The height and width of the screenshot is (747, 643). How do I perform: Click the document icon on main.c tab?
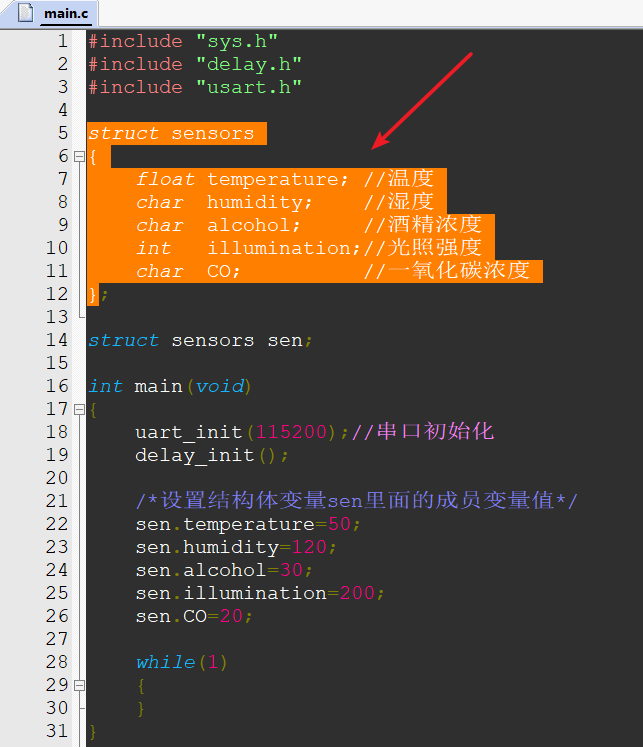click(25, 13)
